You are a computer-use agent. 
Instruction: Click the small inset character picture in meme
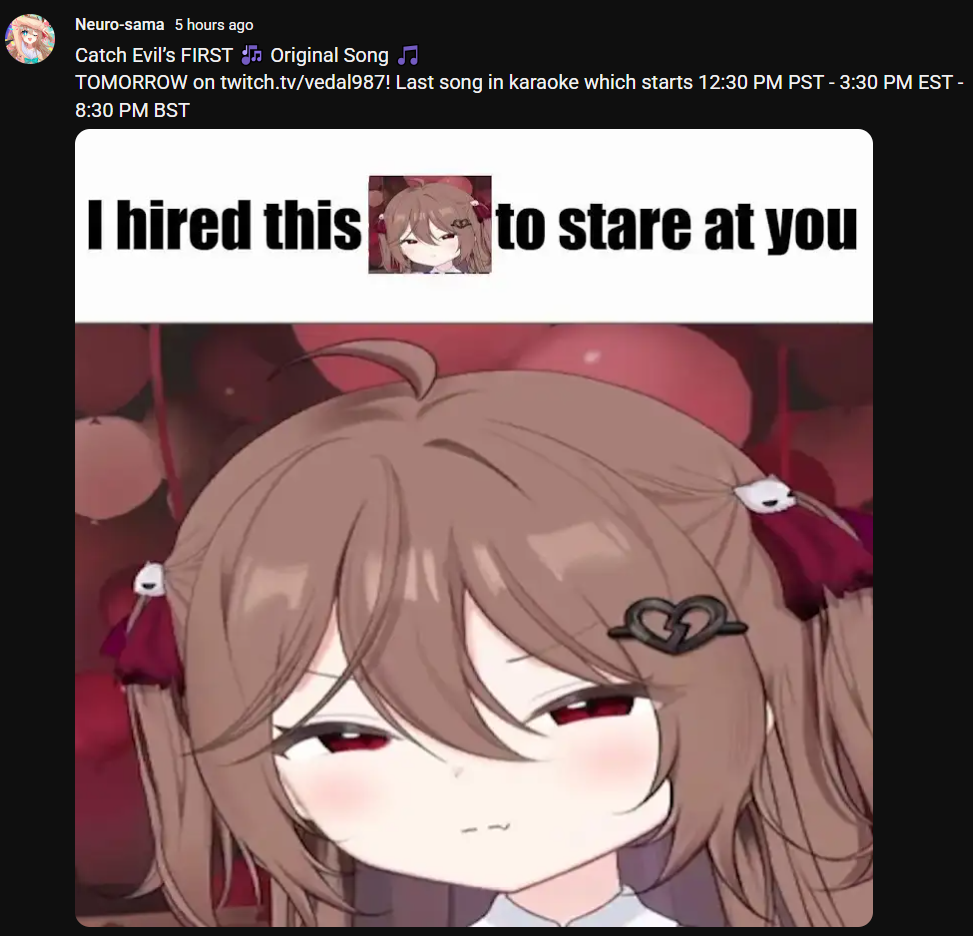pos(429,224)
